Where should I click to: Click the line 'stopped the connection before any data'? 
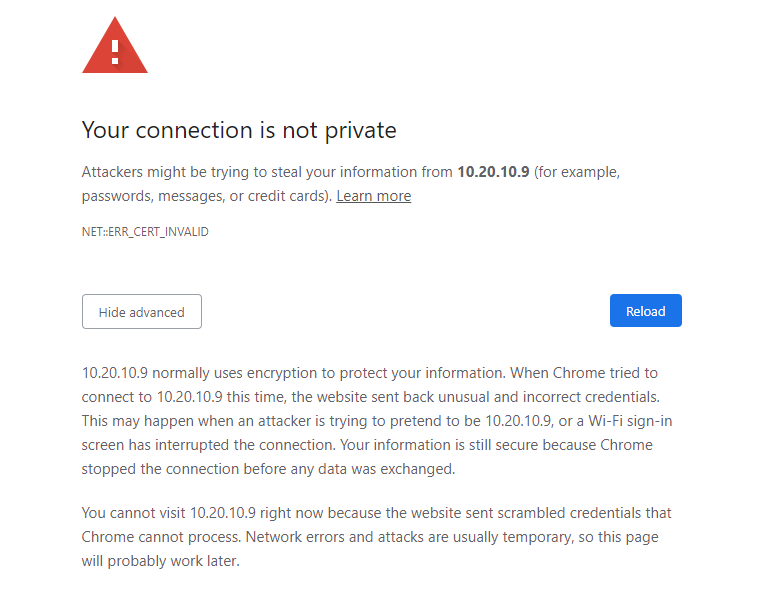(268, 469)
